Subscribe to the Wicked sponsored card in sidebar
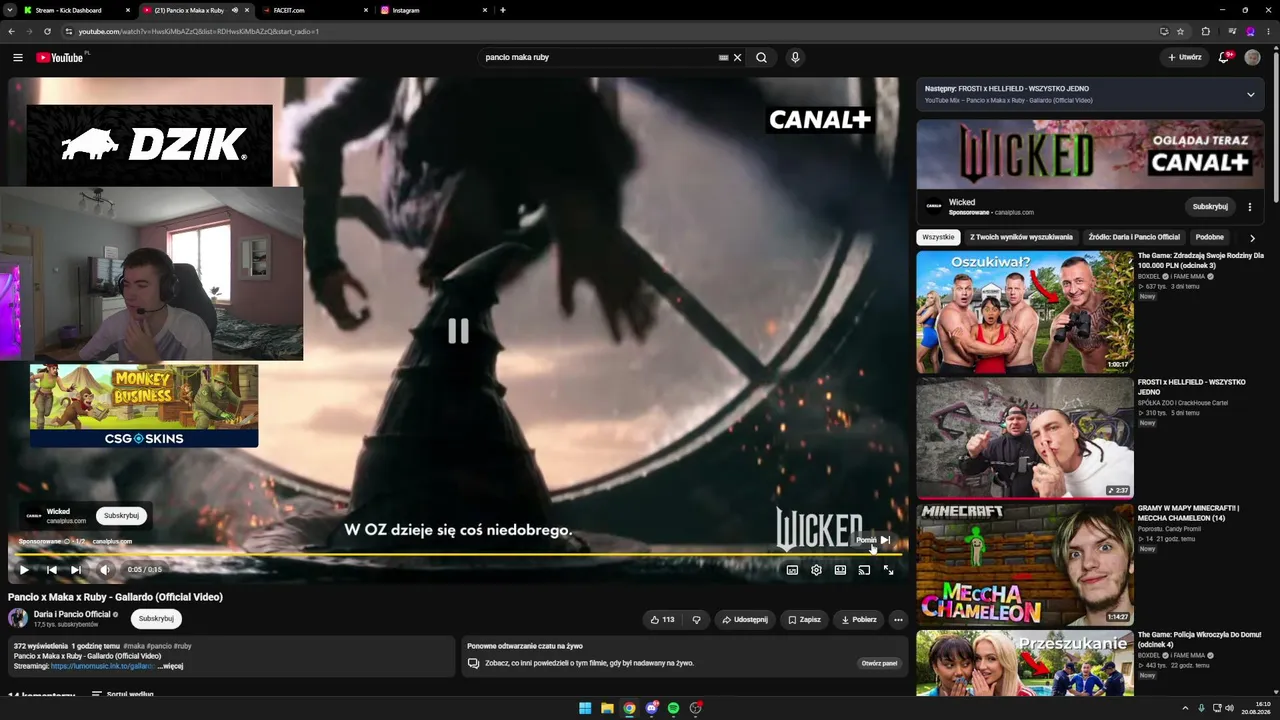Image resolution: width=1280 pixels, height=720 pixels. [x=1210, y=207]
